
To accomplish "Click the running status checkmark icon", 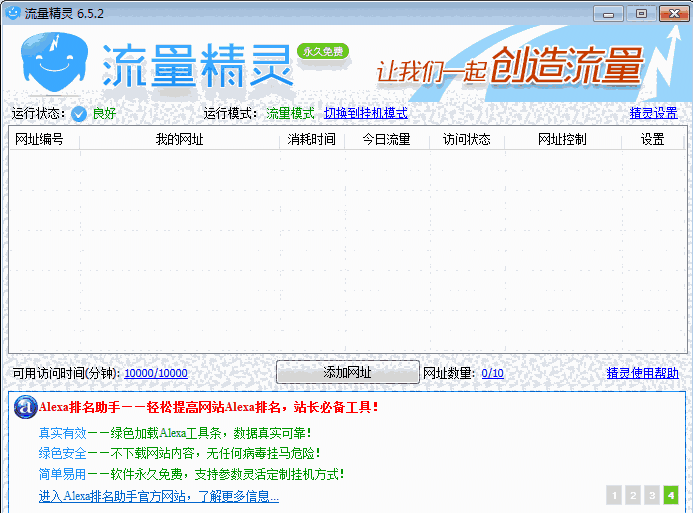I will point(79,114).
